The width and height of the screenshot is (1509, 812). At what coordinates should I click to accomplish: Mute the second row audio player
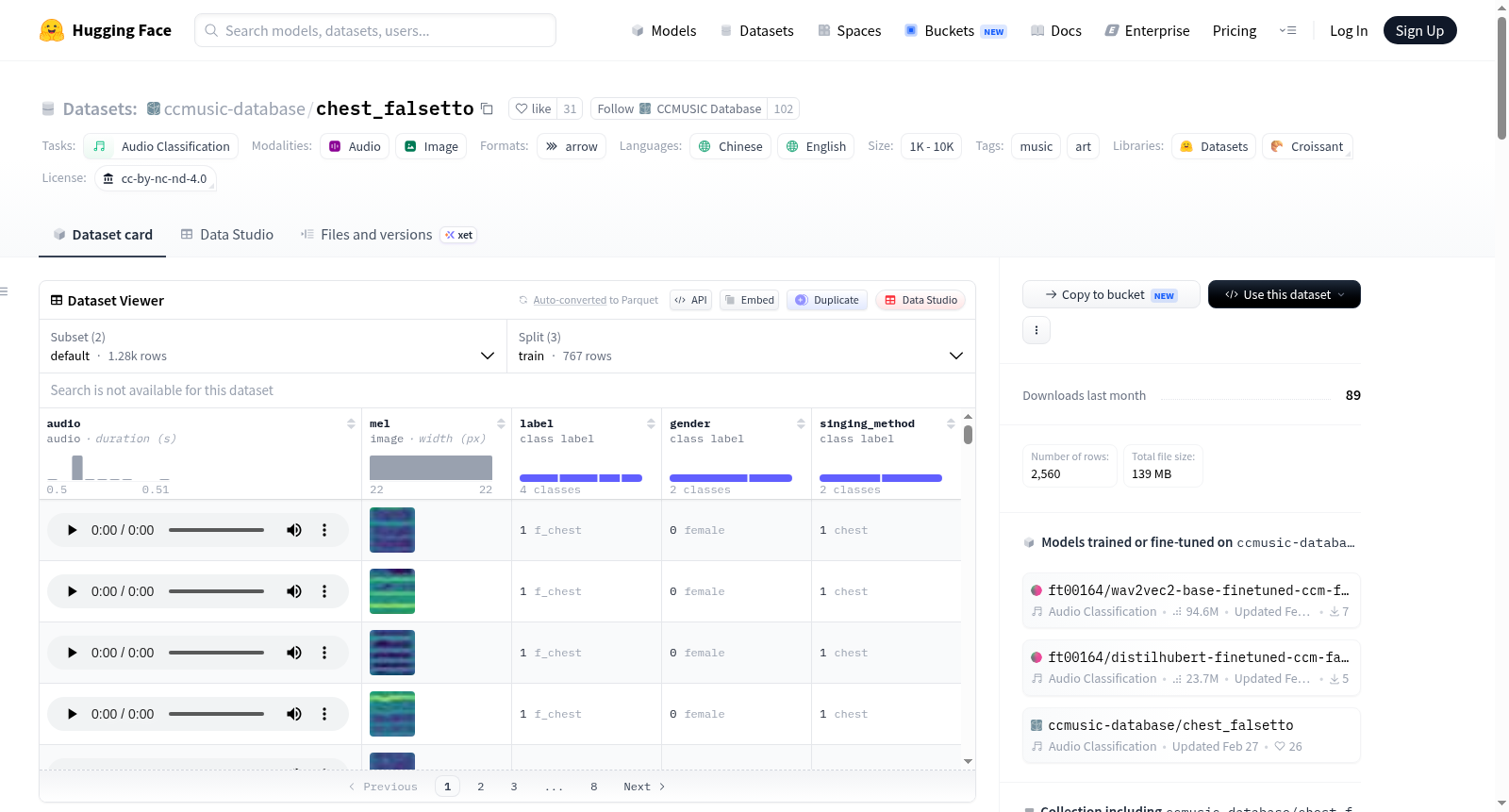click(294, 591)
